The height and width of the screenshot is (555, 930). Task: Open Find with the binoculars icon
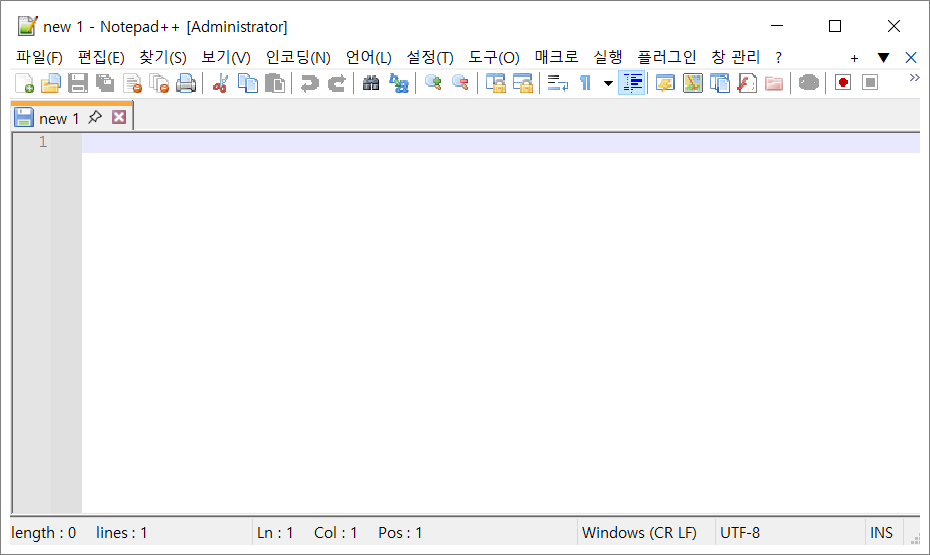pos(371,83)
